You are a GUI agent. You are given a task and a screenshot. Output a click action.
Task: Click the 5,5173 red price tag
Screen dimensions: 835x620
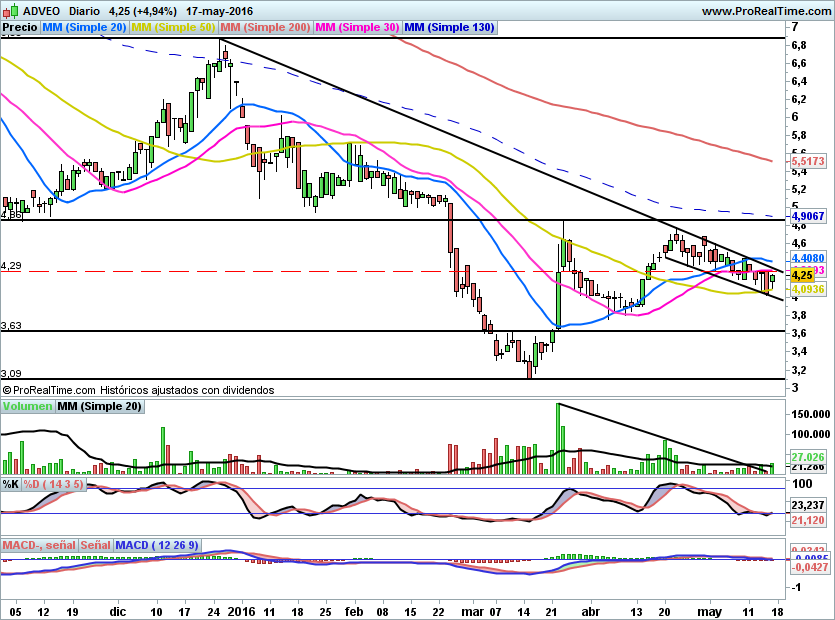pyautogui.click(x=808, y=160)
